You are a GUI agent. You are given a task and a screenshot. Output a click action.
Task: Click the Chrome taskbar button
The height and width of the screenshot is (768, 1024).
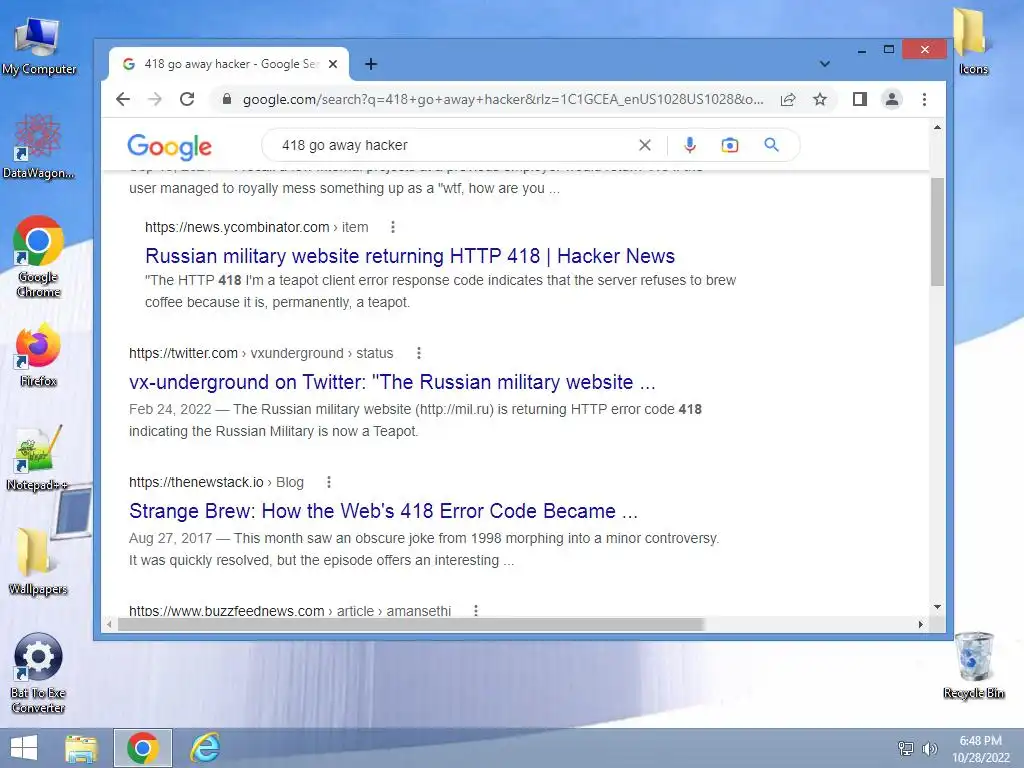(x=143, y=748)
